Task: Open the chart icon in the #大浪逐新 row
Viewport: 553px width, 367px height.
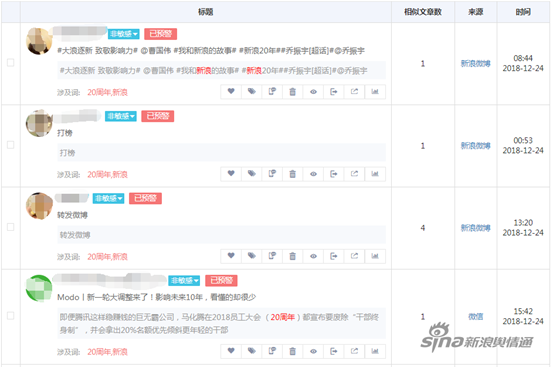Action: [x=375, y=92]
